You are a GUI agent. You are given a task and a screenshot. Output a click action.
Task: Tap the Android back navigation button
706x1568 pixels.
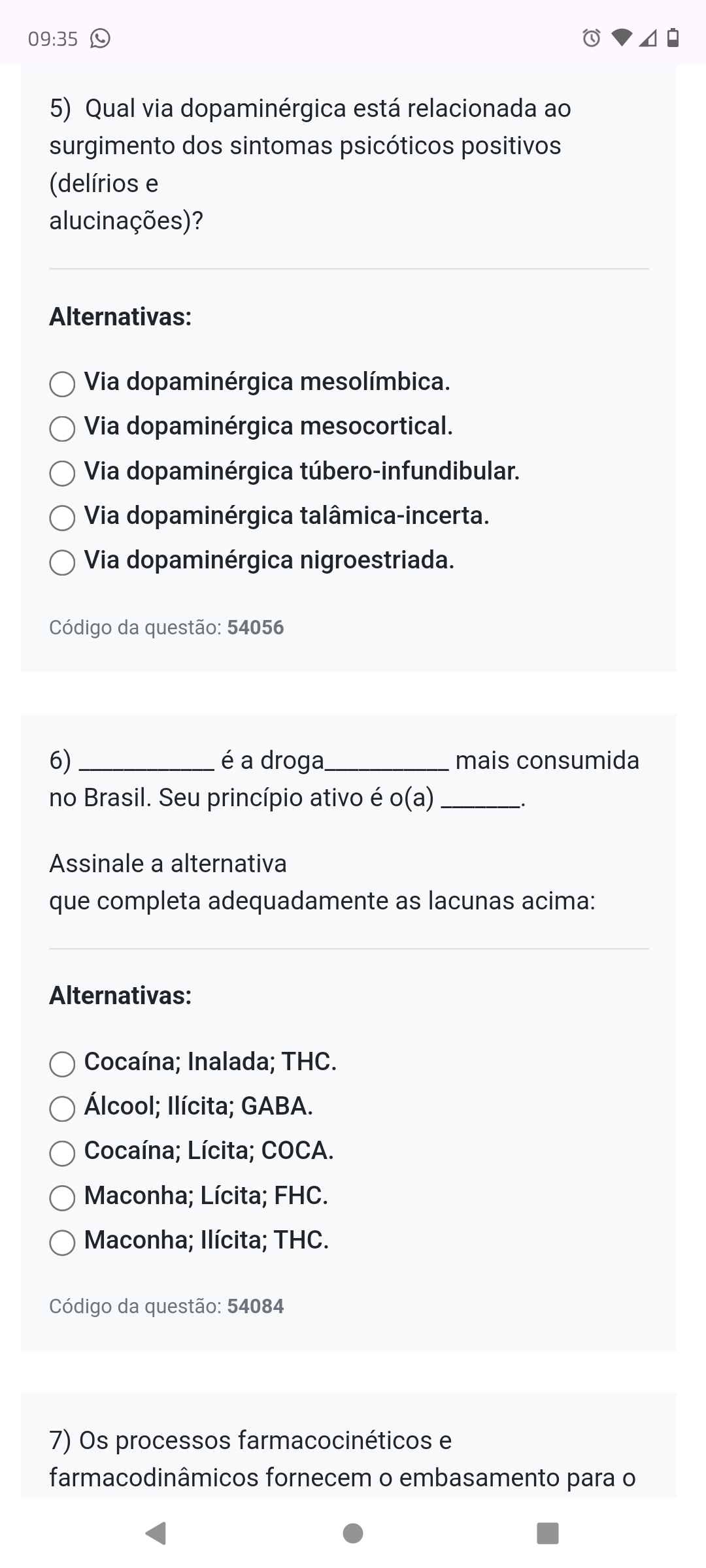pos(156,1533)
